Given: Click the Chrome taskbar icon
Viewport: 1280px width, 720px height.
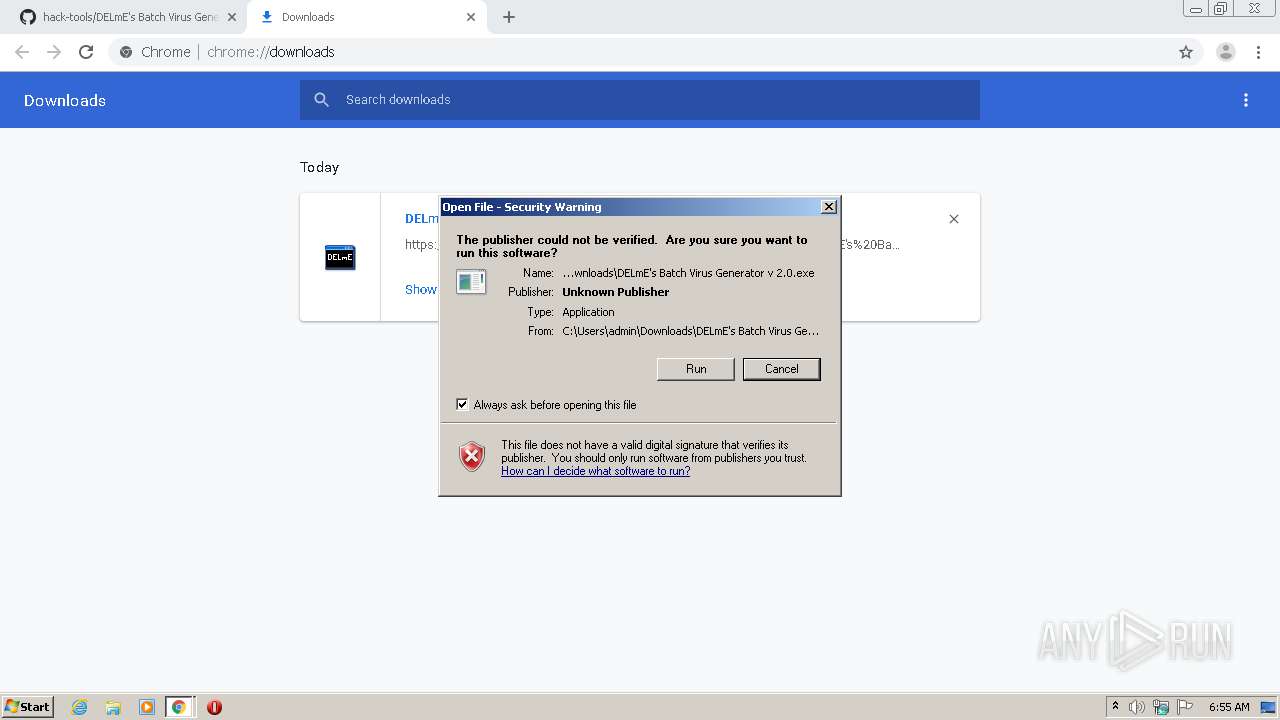Looking at the screenshot, I should click(x=179, y=707).
